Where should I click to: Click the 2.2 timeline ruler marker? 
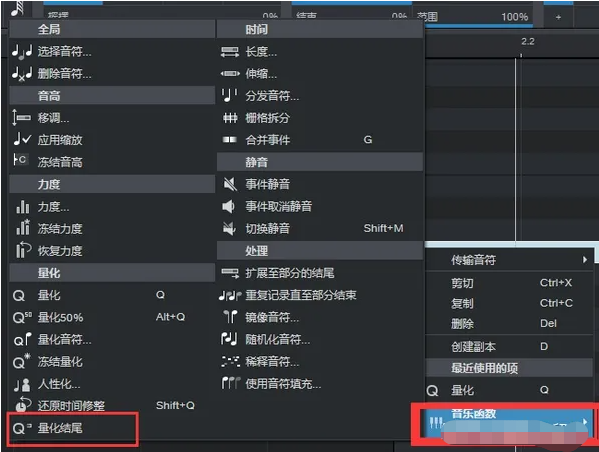coord(528,41)
